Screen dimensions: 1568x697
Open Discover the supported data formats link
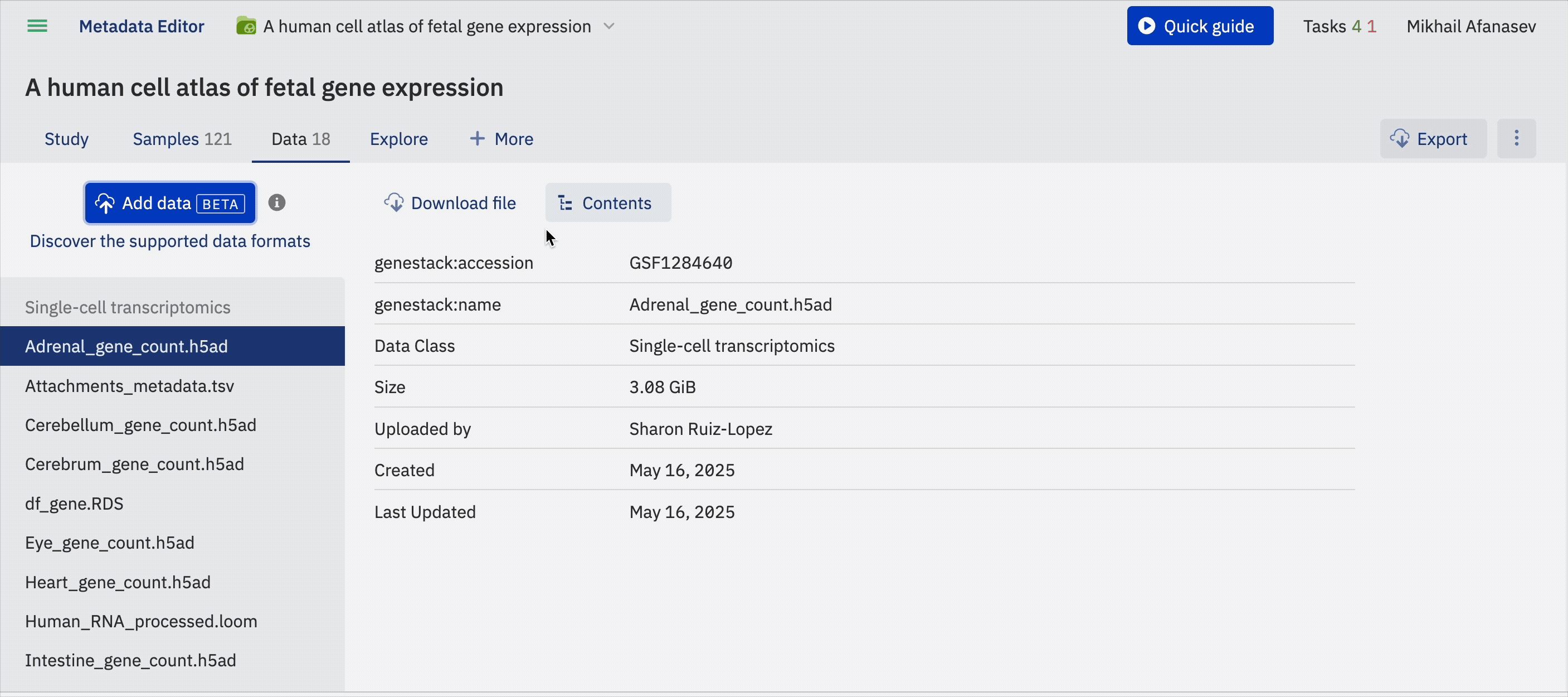click(170, 241)
